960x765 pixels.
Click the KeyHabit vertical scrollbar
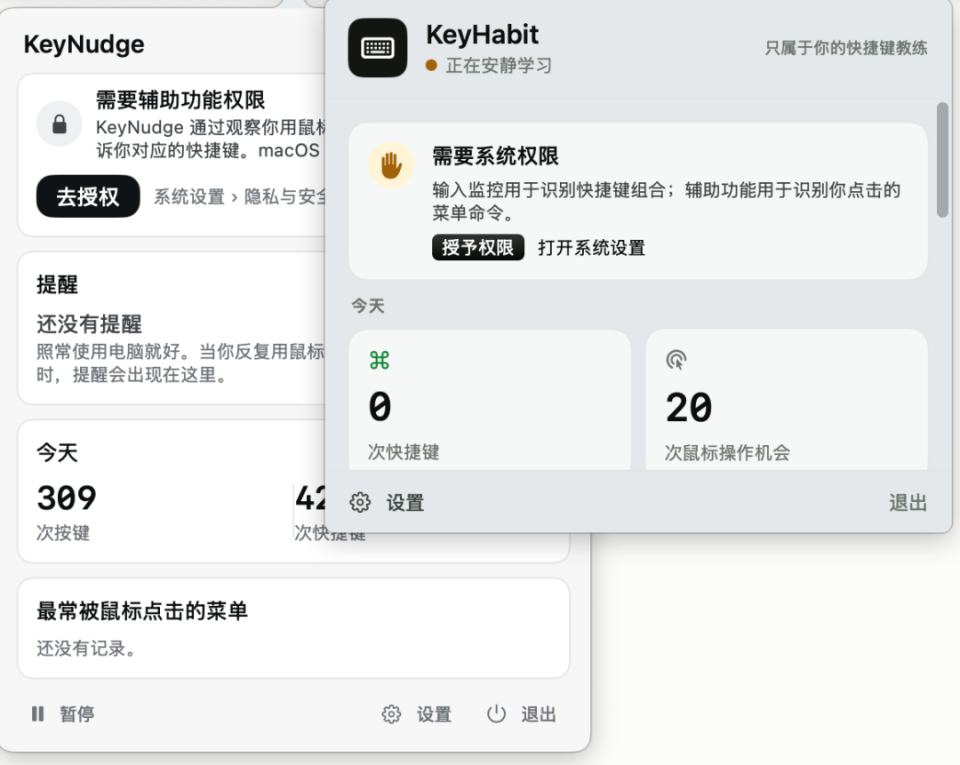pos(943,160)
